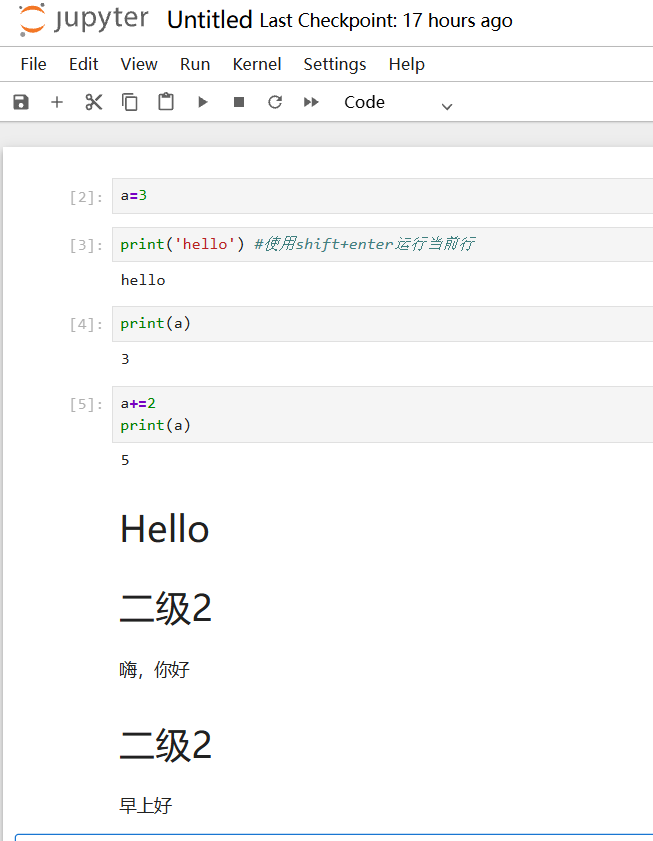The height and width of the screenshot is (841, 653).
Task: Restart kernel and run all cells icon
Action: point(311,102)
